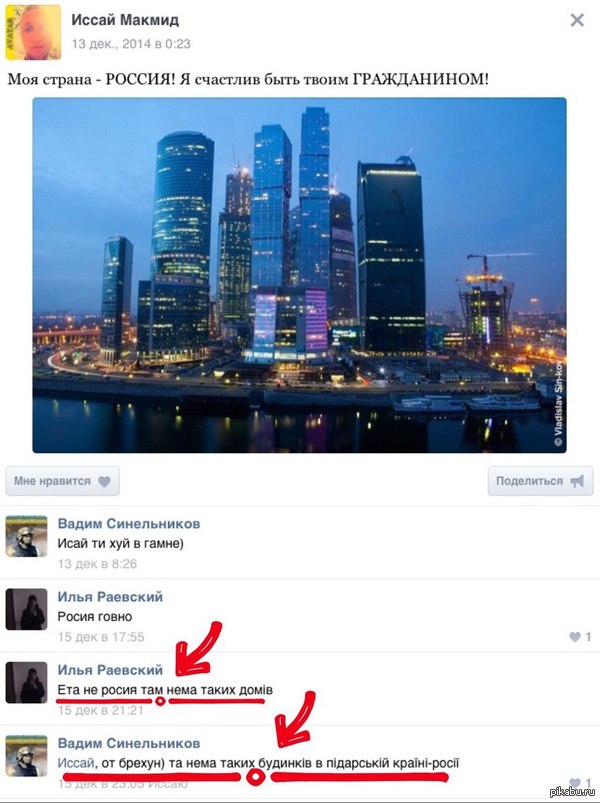Open Илья Раевский name above 'Ета не росия'

110,670
